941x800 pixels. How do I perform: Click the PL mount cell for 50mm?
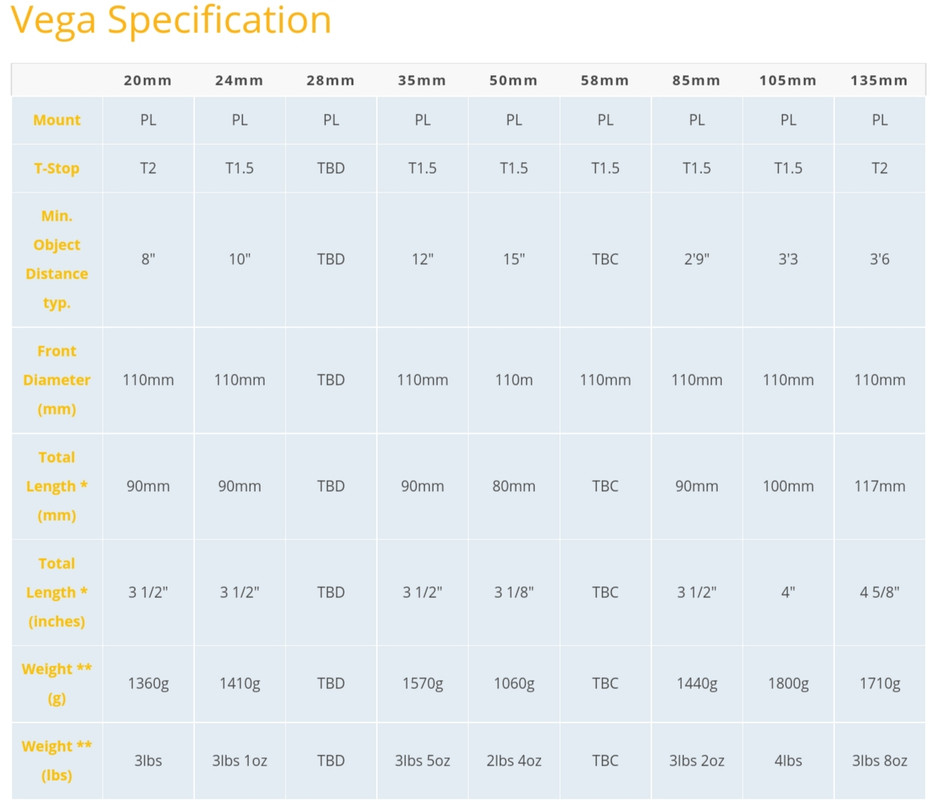pos(514,120)
